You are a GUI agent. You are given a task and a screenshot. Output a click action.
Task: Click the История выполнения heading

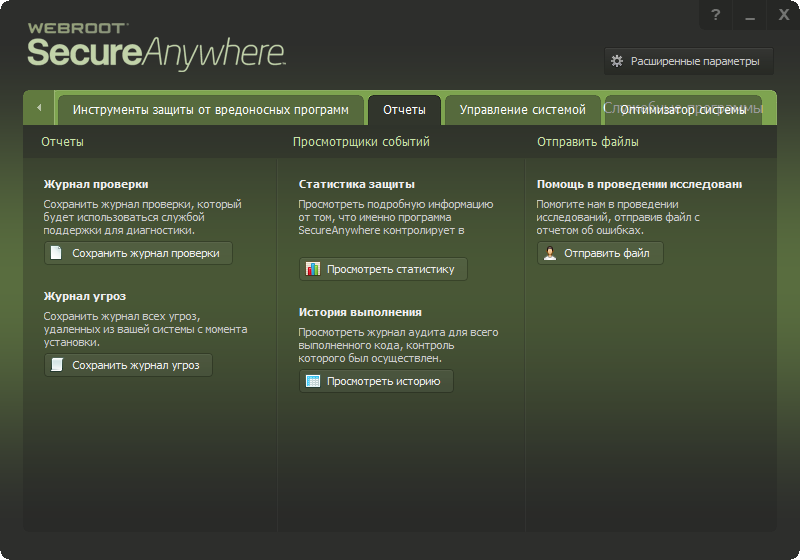point(360,312)
